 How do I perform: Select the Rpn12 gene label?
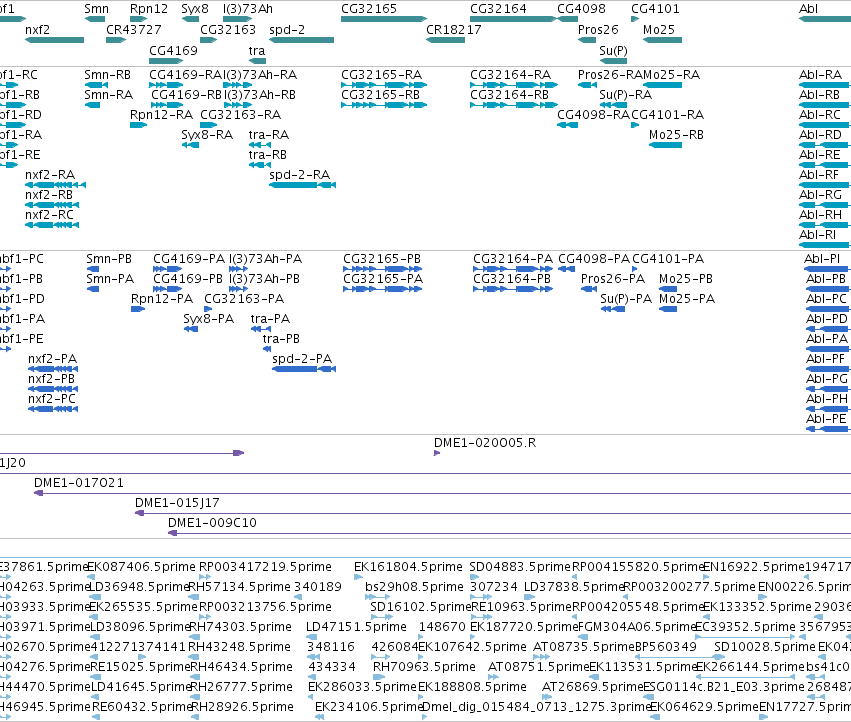tap(149, 9)
